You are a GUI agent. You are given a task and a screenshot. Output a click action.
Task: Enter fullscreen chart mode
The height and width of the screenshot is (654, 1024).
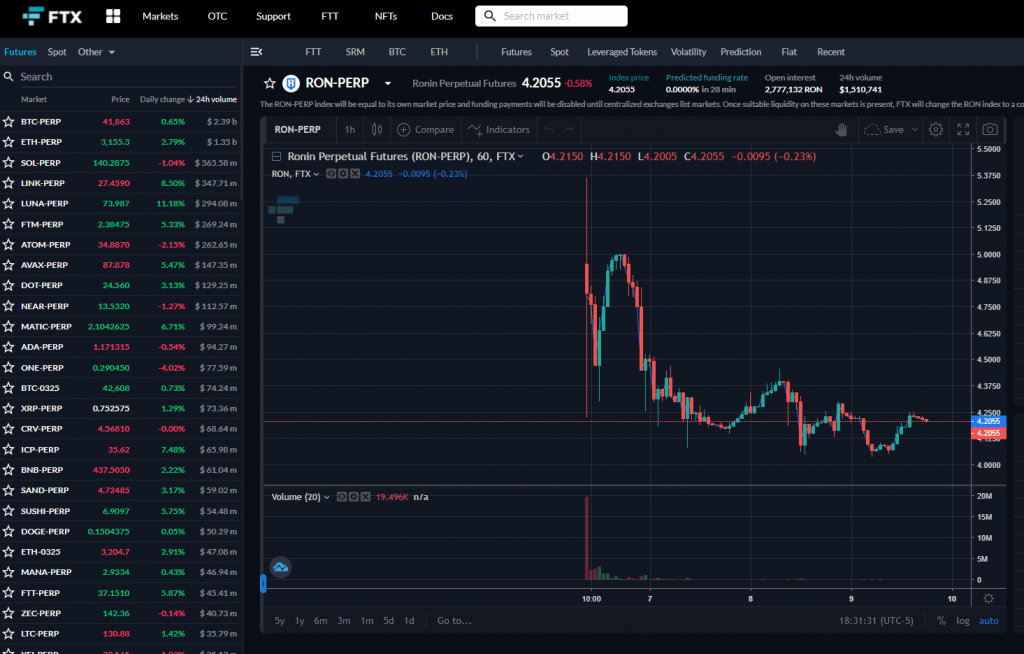tap(963, 129)
